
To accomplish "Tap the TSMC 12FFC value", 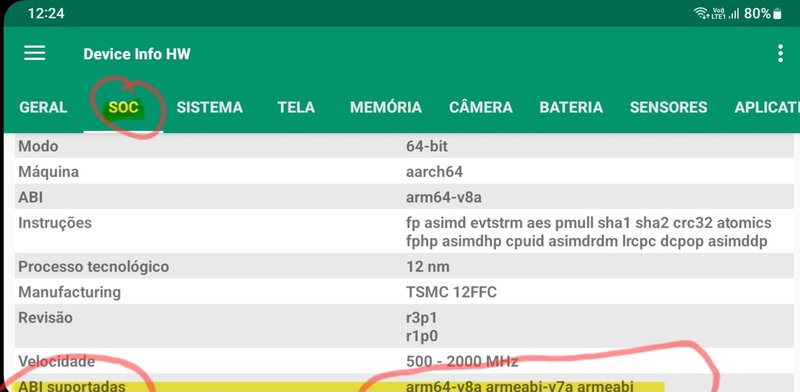I will pyautogui.click(x=452, y=292).
